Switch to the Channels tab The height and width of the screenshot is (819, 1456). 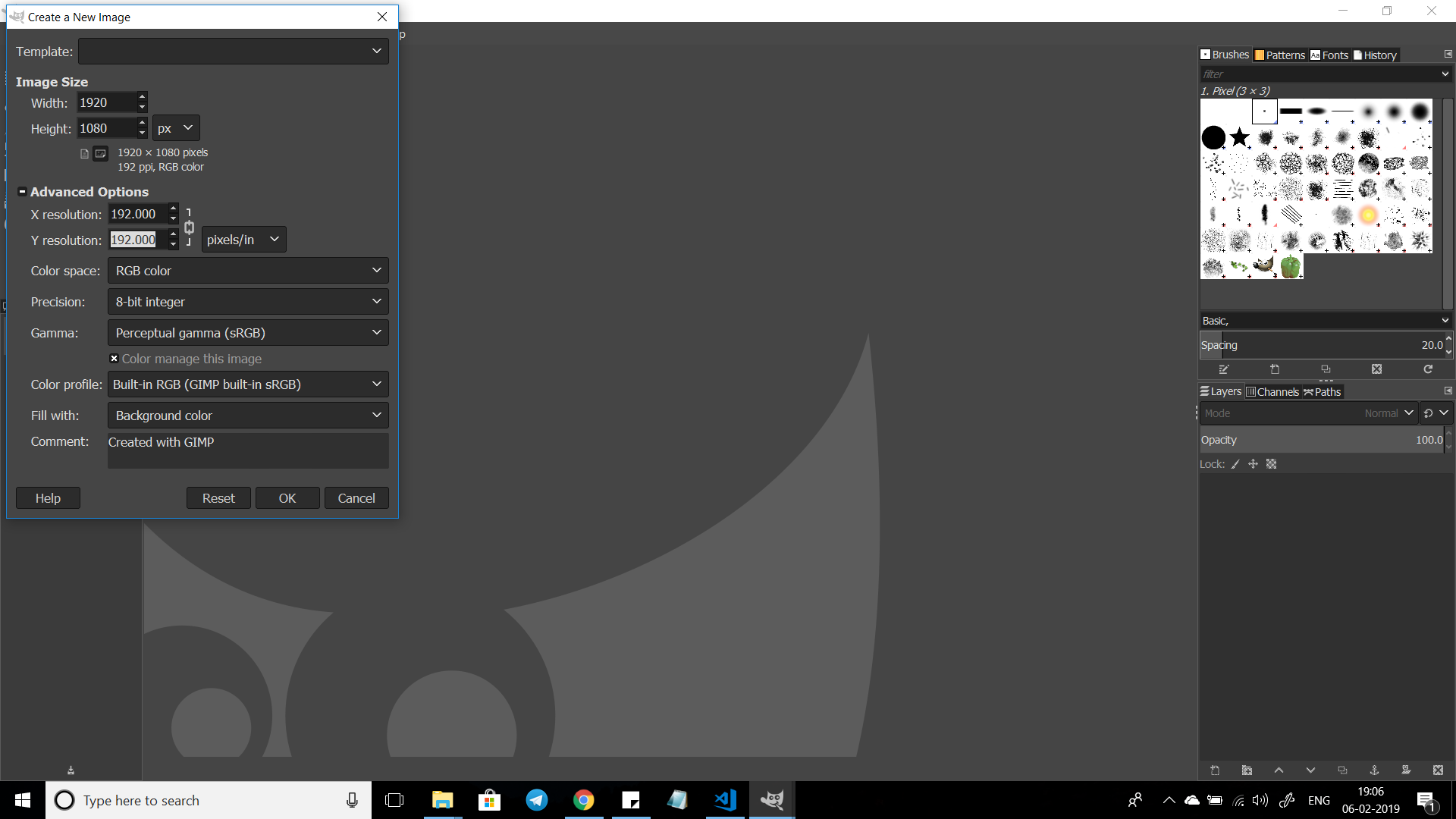click(x=1272, y=392)
